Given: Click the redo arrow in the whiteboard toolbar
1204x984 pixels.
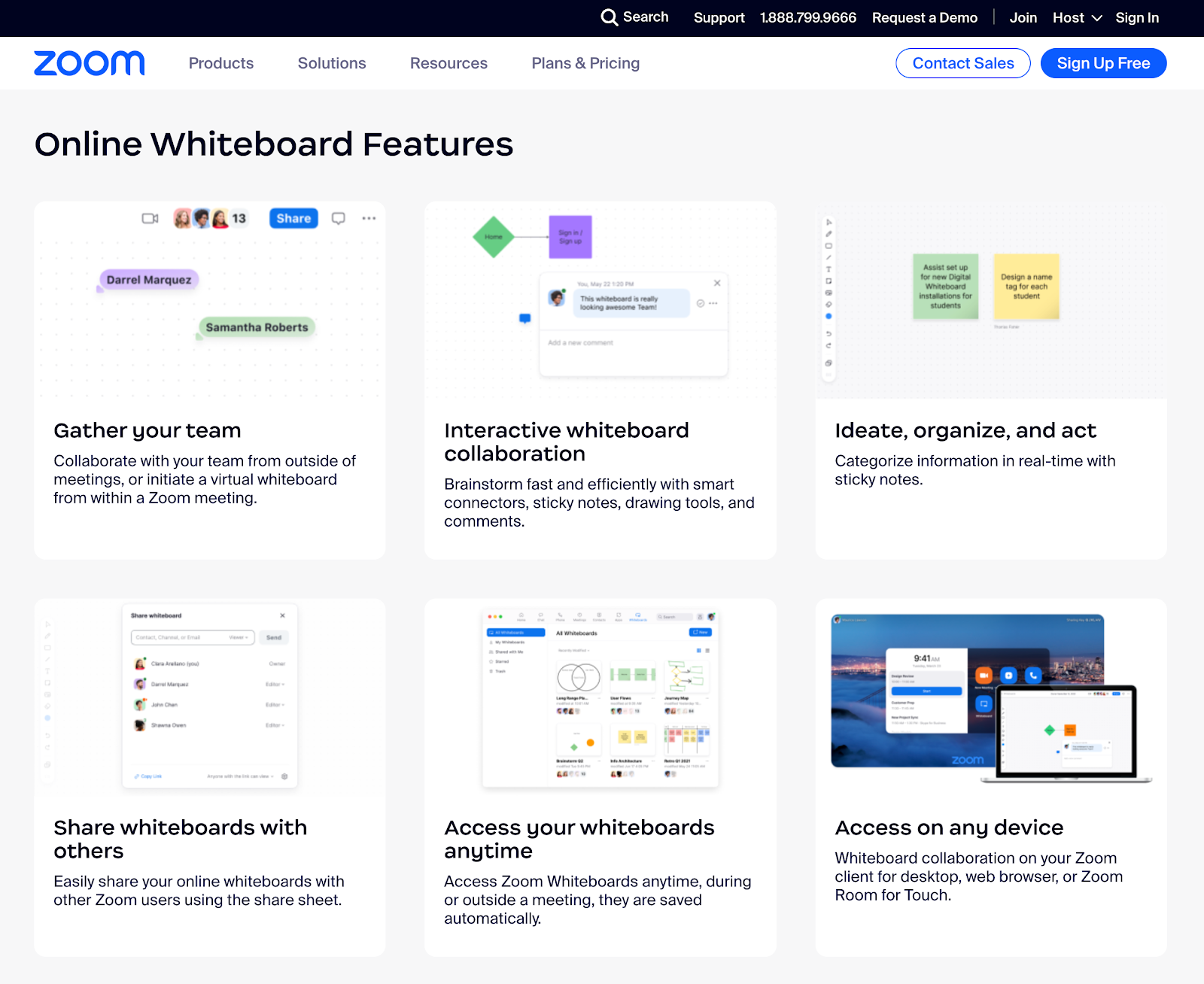Looking at the screenshot, I should click(x=829, y=345).
